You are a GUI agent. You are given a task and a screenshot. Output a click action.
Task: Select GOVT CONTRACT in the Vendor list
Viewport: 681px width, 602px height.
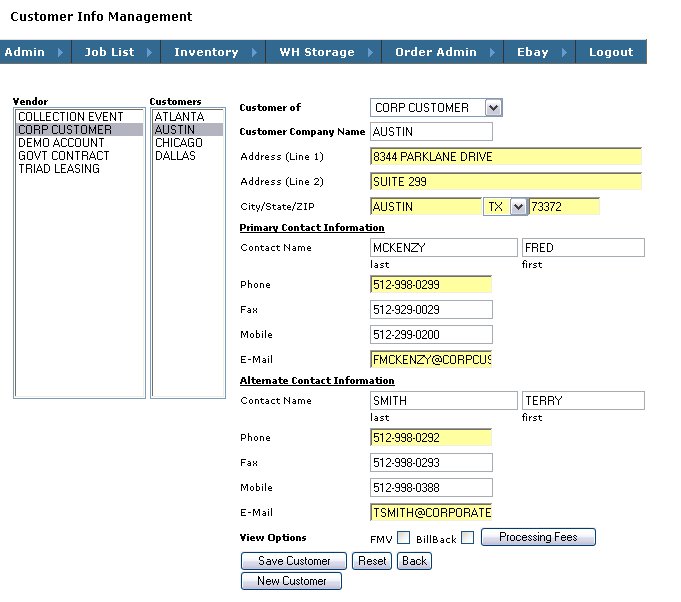(79, 155)
